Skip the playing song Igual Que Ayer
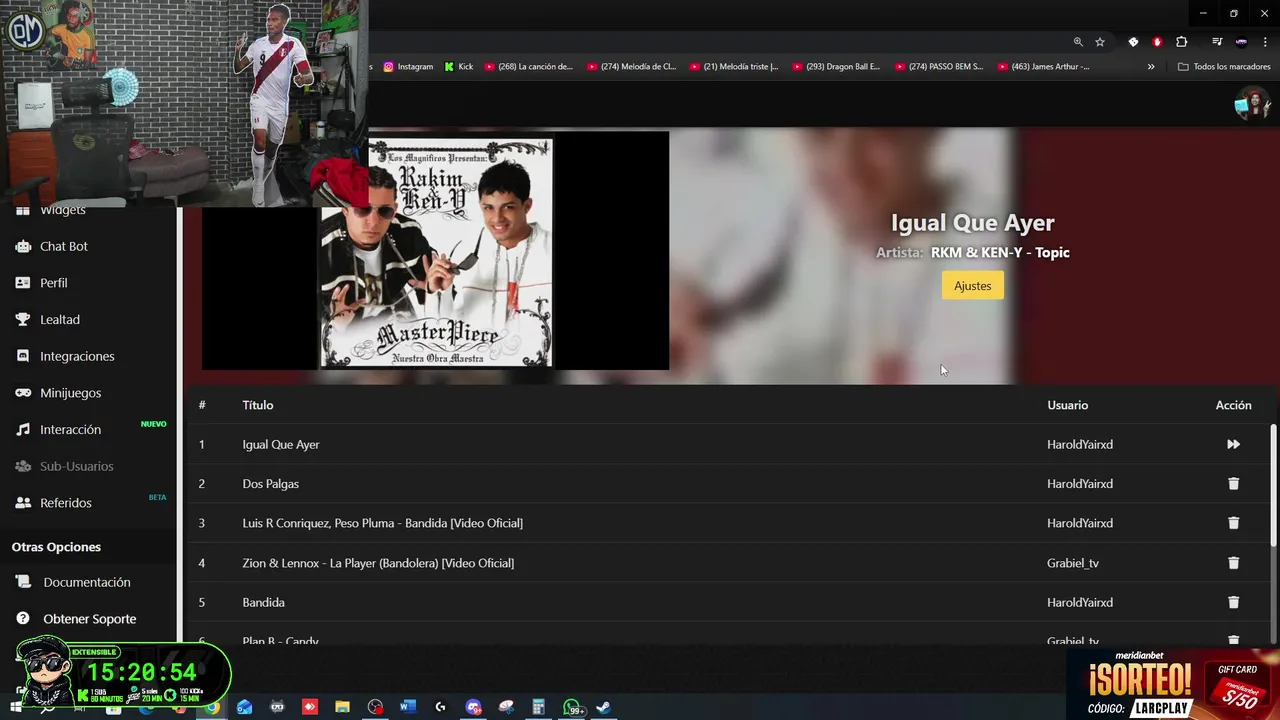This screenshot has height=720, width=1280. point(1233,444)
